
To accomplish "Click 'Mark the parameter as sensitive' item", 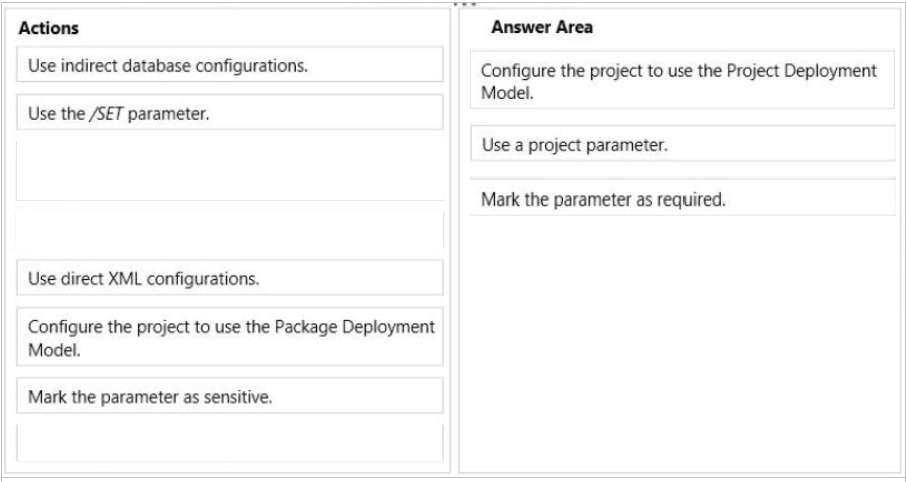I will [x=229, y=396].
